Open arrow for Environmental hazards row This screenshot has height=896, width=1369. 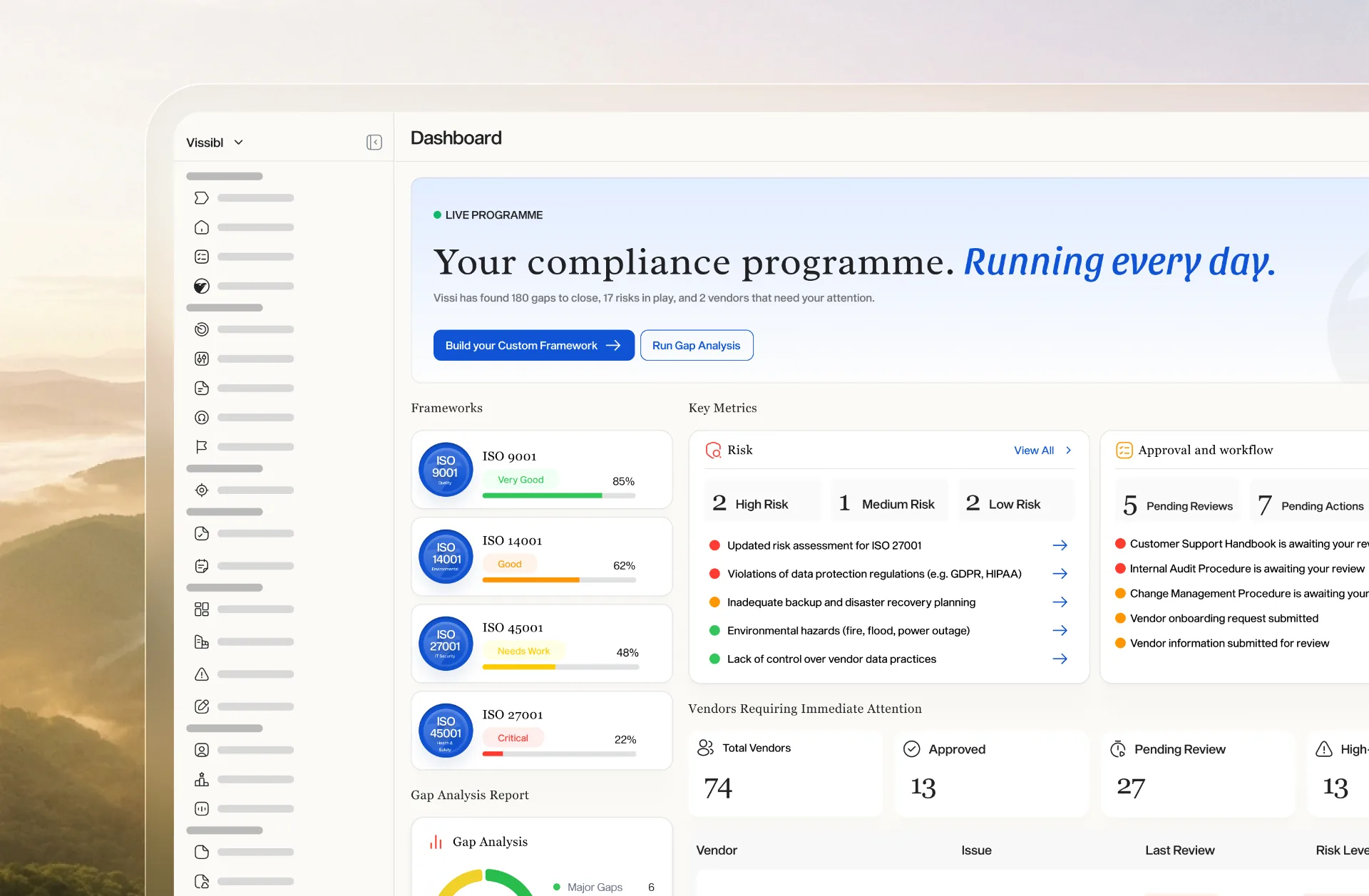coord(1060,631)
